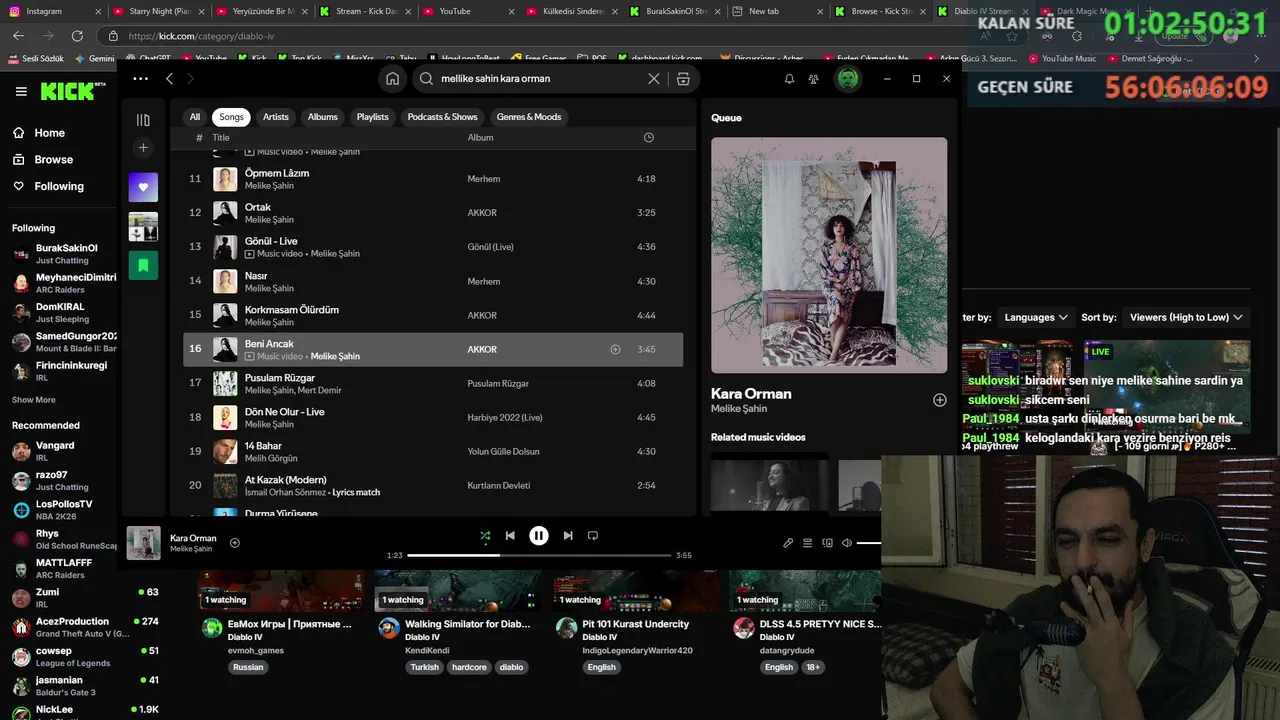Seek within the song progress bar

(539, 555)
